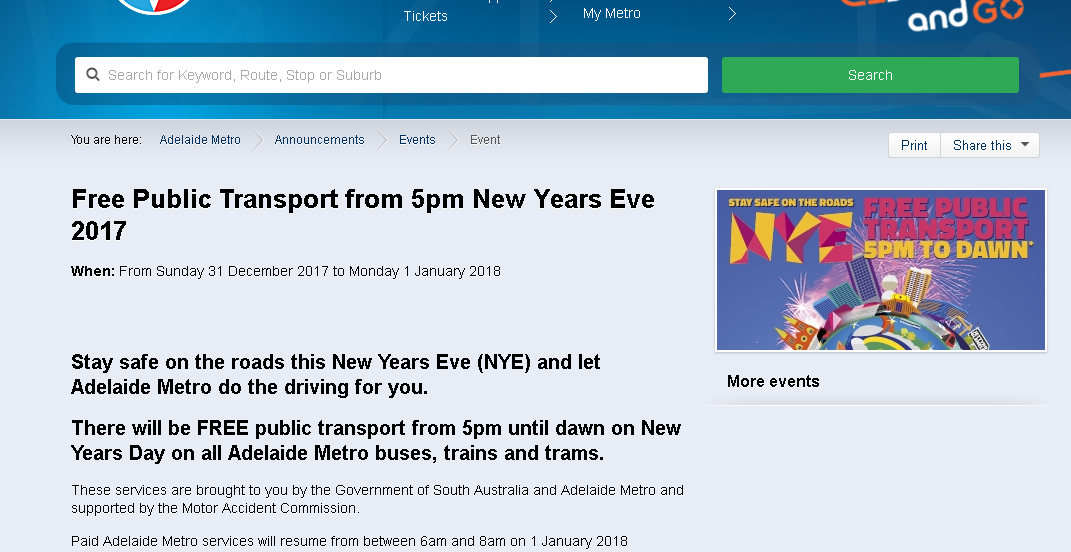Click the magnifier icon in search box
The height and width of the screenshot is (552, 1071).
point(93,75)
